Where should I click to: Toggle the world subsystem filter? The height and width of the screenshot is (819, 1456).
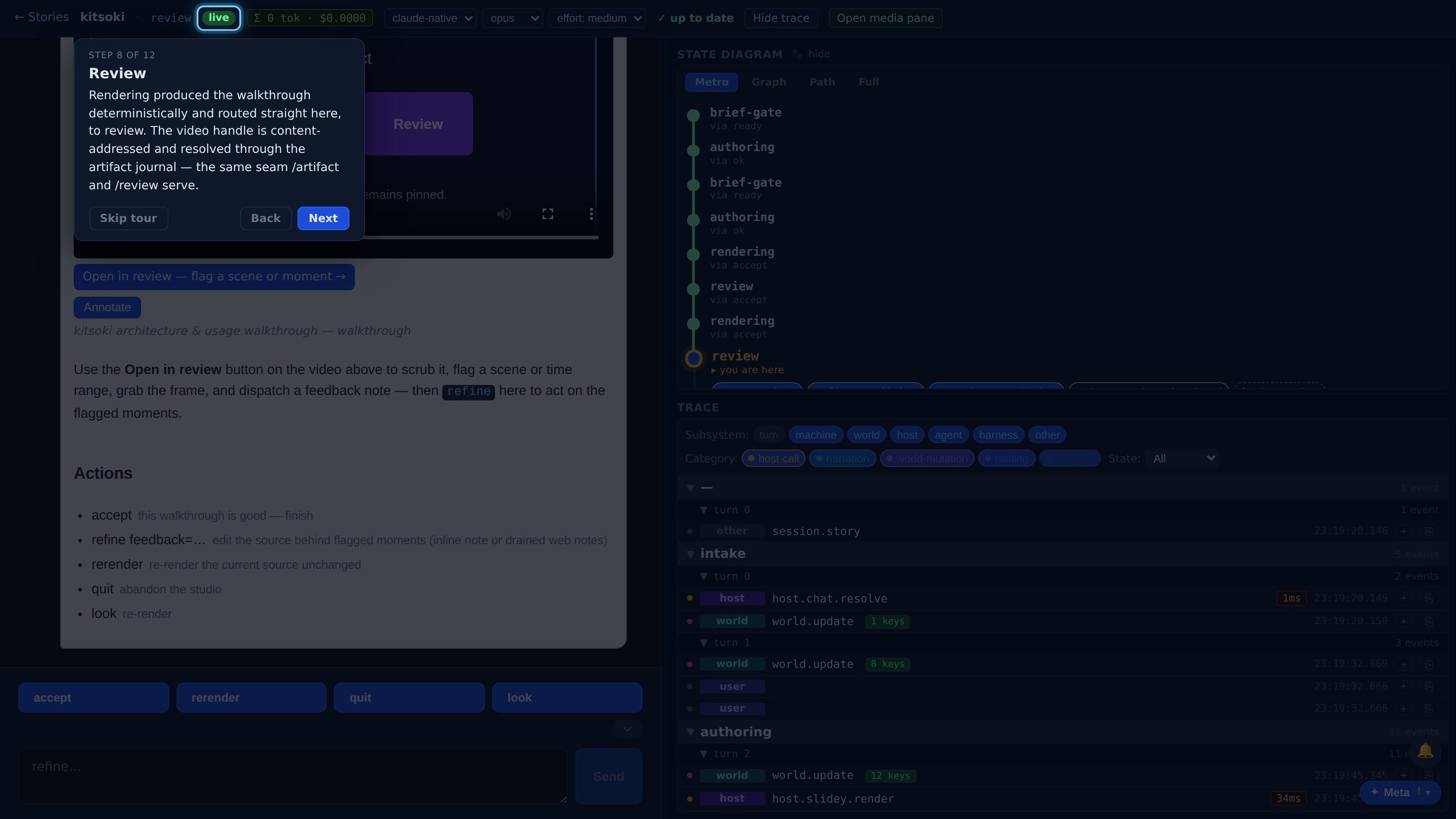tap(866, 435)
